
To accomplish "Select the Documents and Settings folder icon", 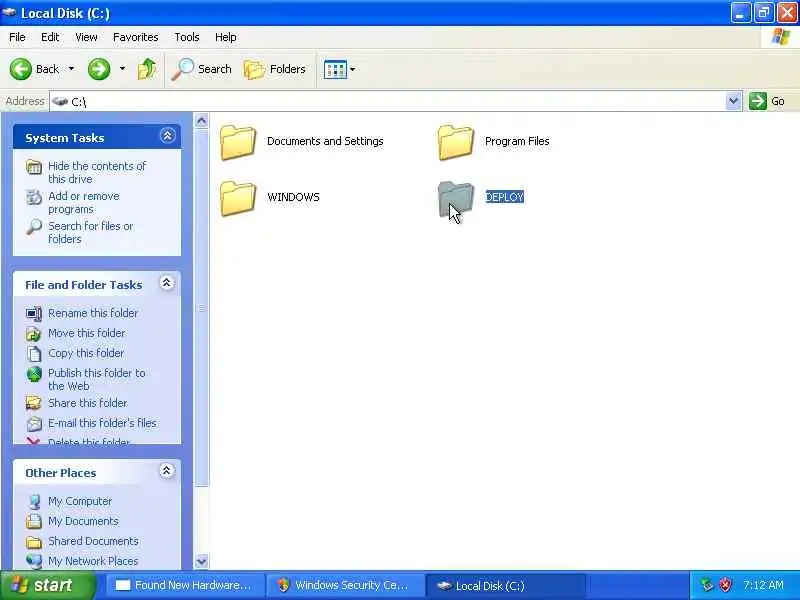I will (238, 142).
